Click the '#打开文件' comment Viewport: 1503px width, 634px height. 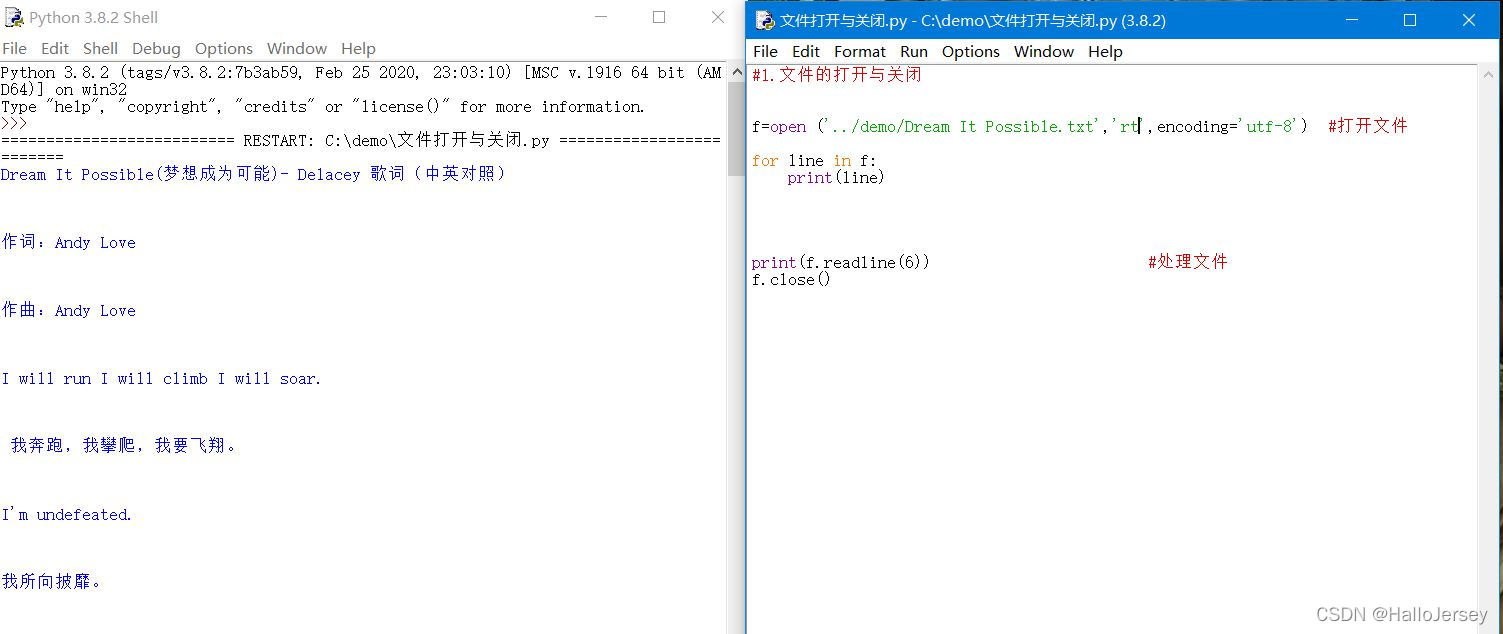[x=1368, y=126]
